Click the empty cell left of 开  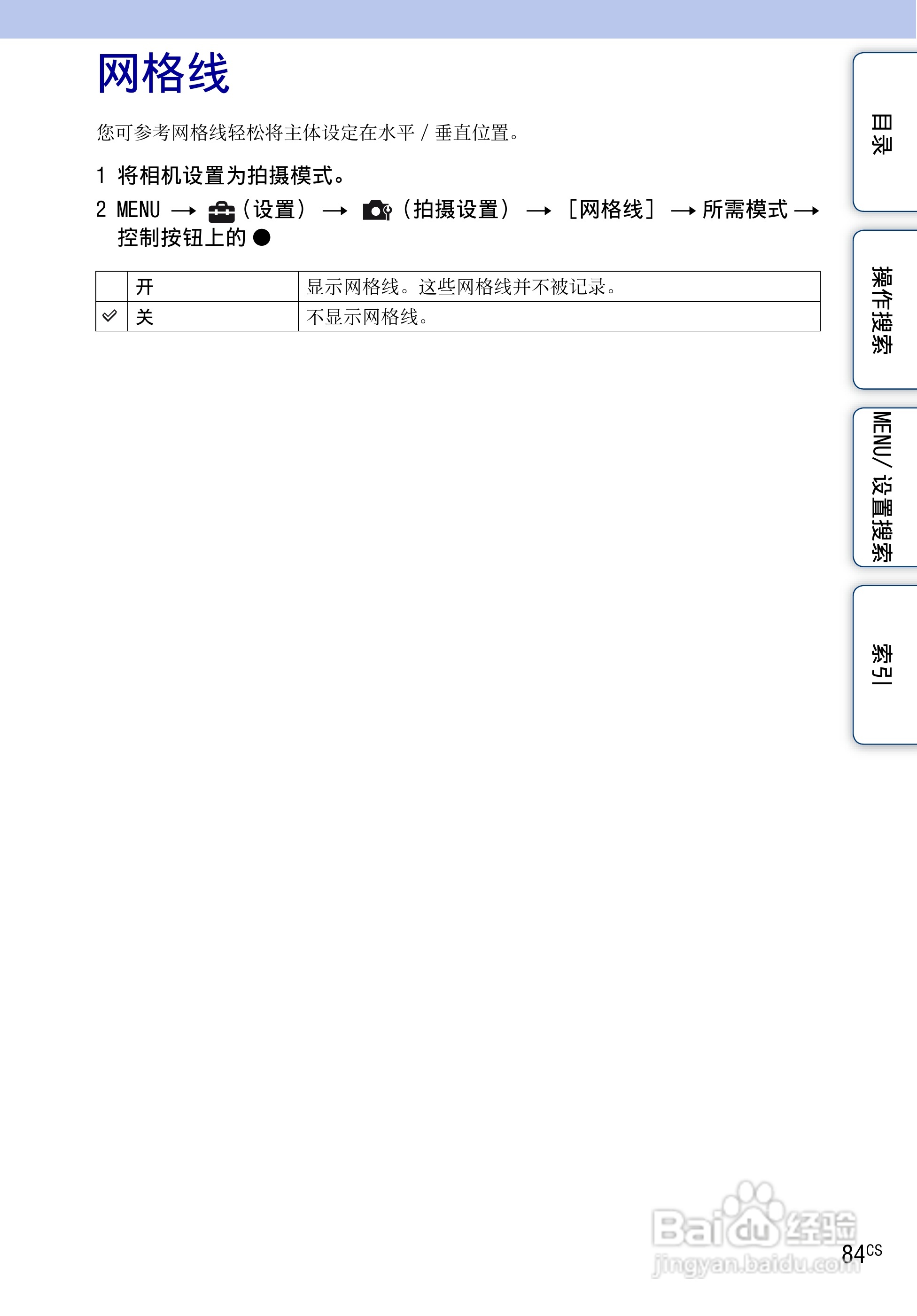[x=111, y=286]
